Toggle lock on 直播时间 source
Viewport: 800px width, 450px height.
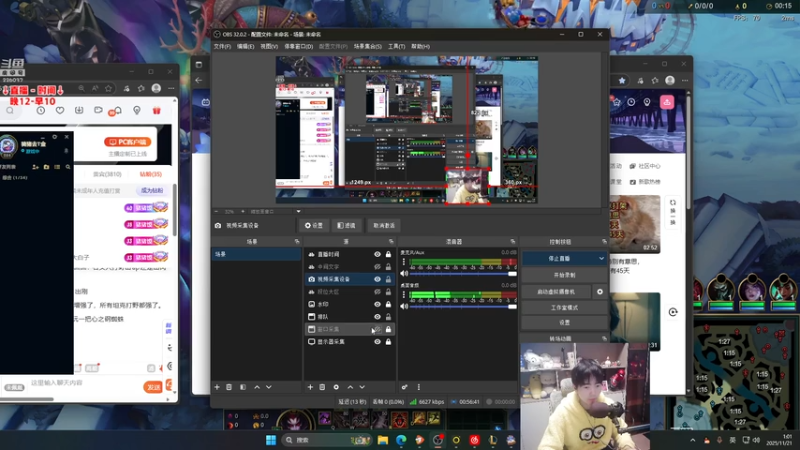pos(388,254)
